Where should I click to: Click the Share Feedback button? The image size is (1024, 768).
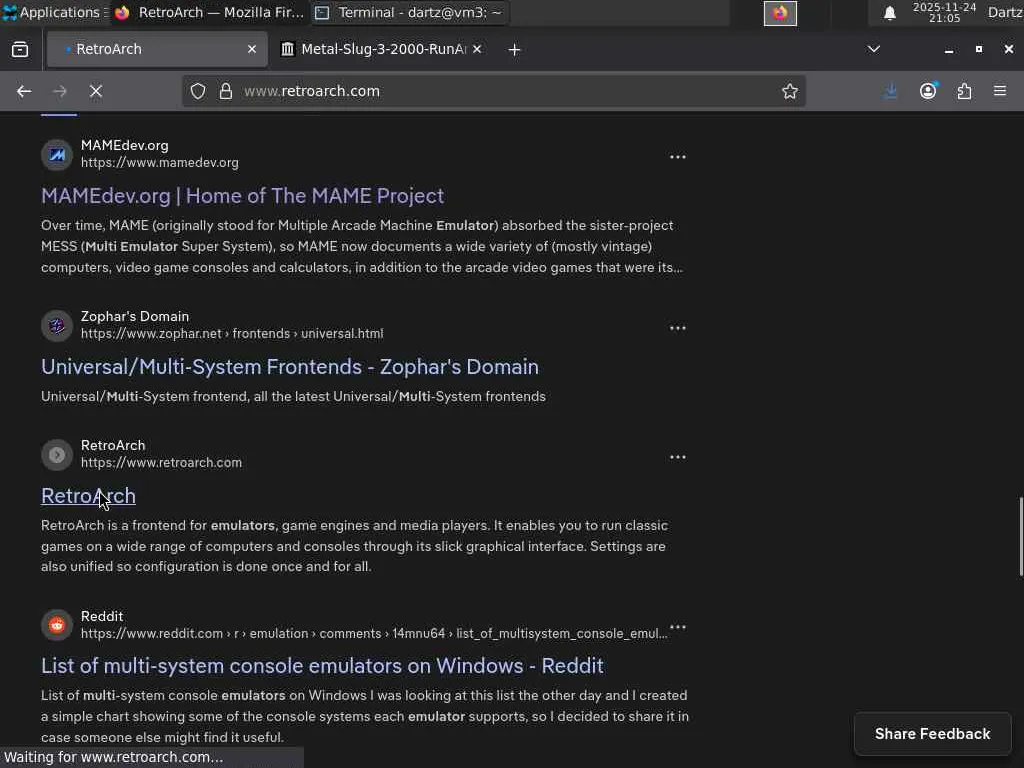[932, 734]
